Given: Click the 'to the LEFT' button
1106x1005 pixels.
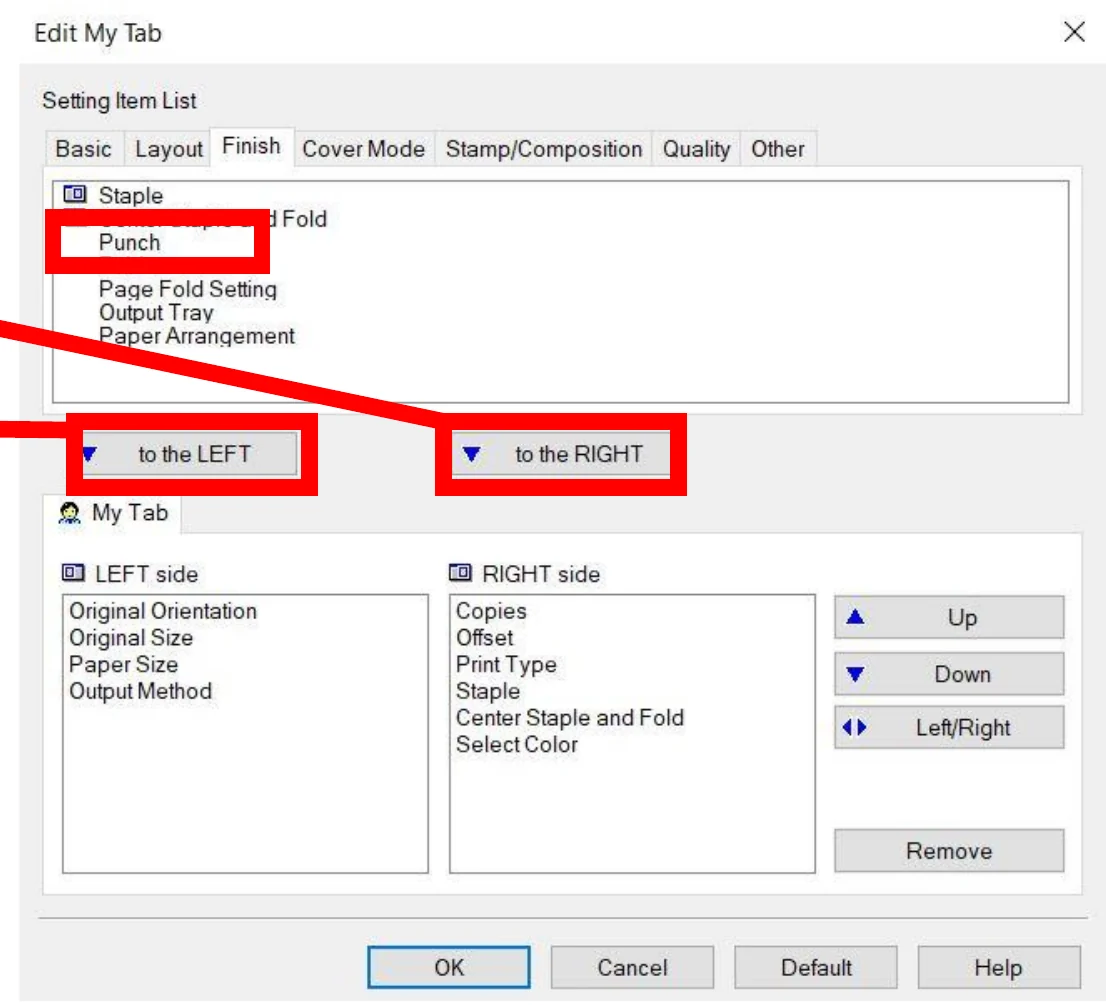Looking at the screenshot, I should point(190,453).
